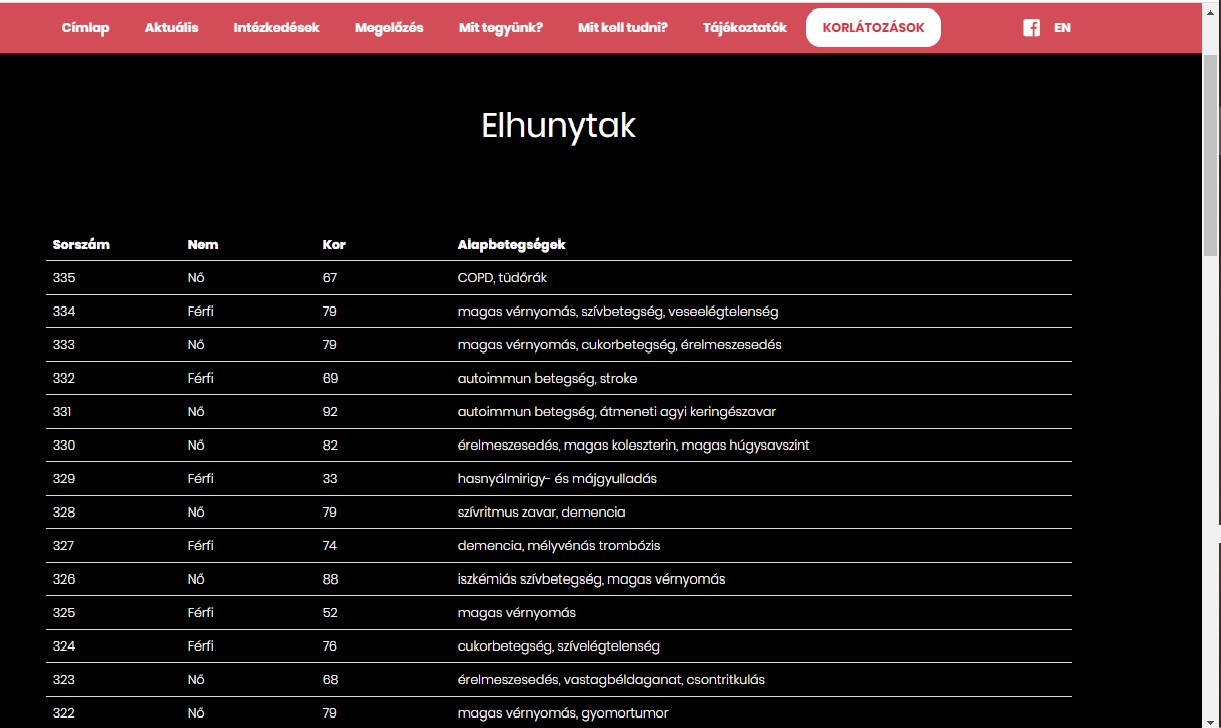The width and height of the screenshot is (1221, 728).
Task: Click 'Férfi' in row 332
Action: click(200, 378)
